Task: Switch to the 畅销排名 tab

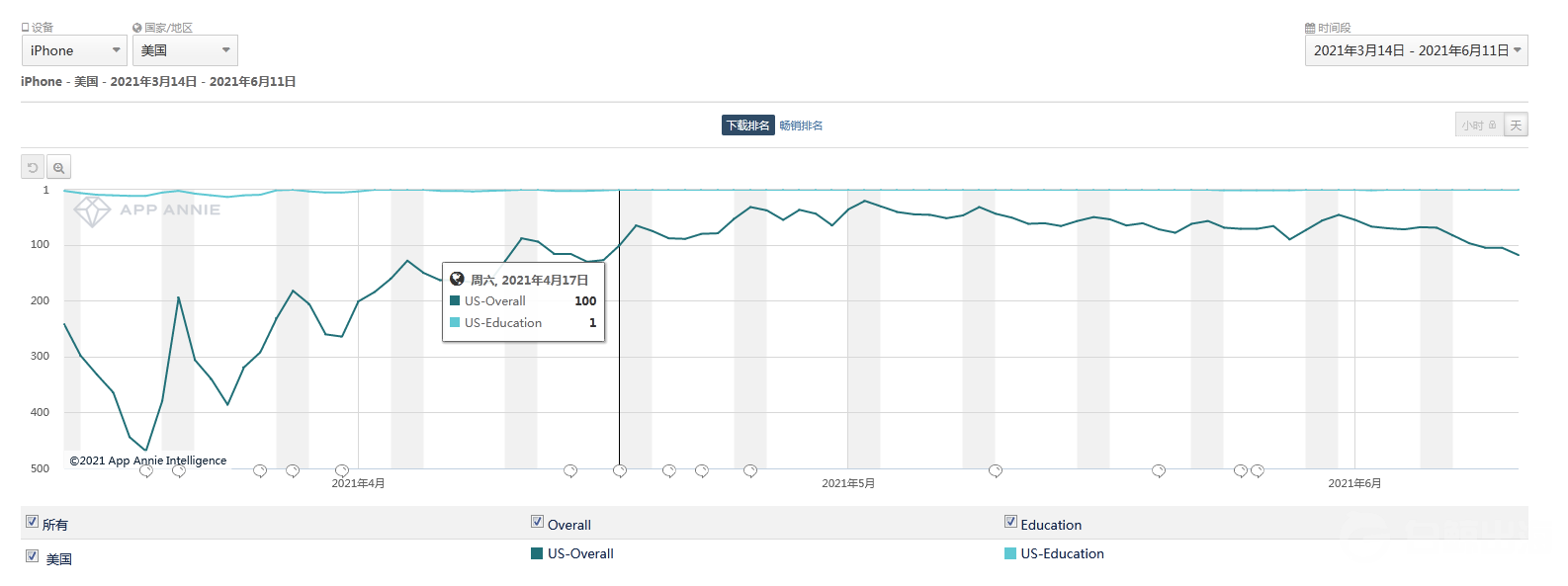Action: click(x=801, y=126)
